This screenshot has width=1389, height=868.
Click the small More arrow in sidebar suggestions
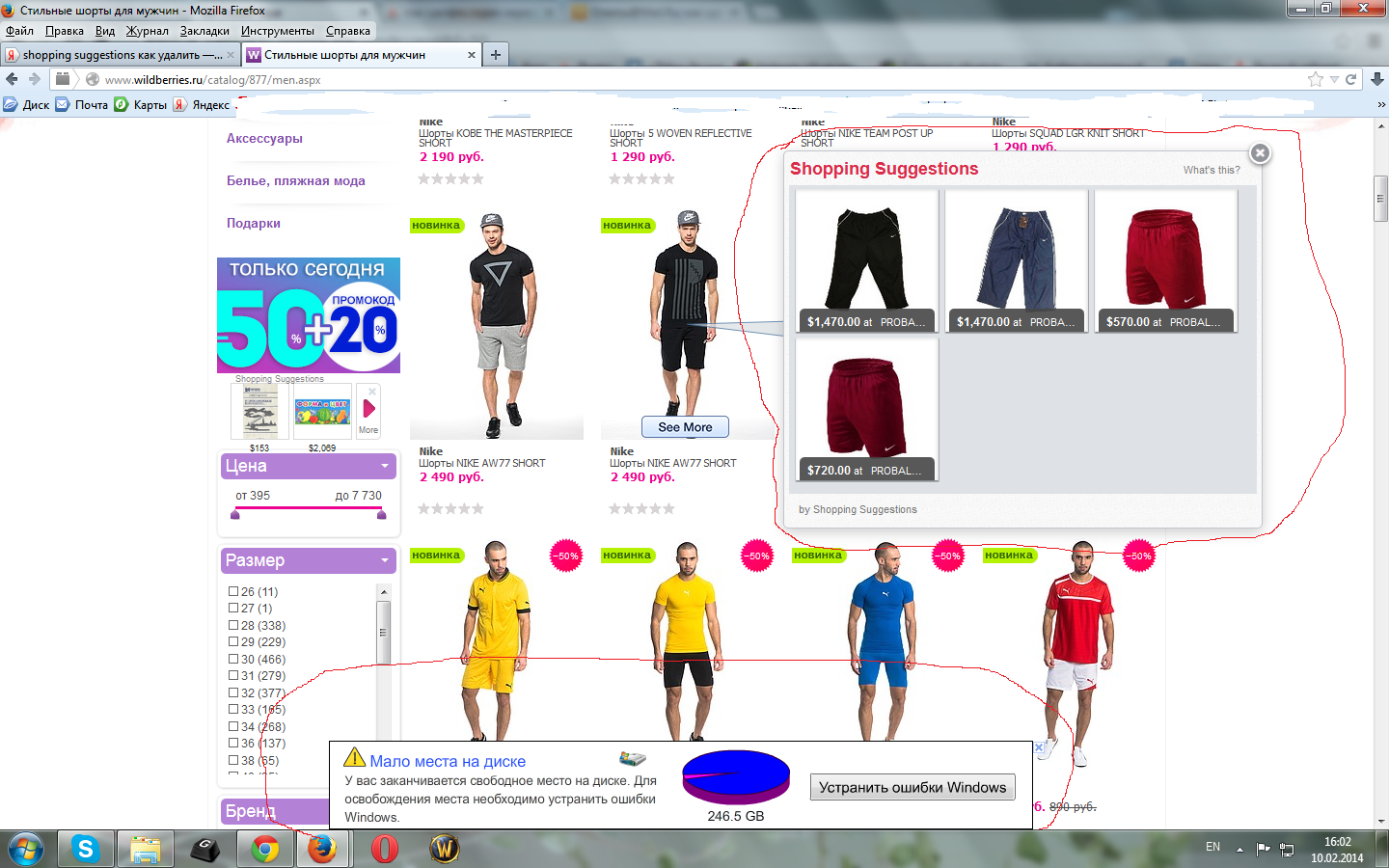click(x=368, y=410)
